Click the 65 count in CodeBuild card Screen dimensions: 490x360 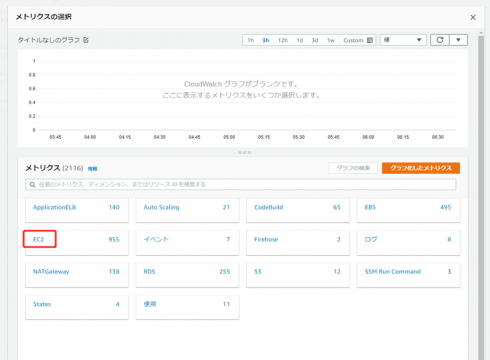[337, 207]
